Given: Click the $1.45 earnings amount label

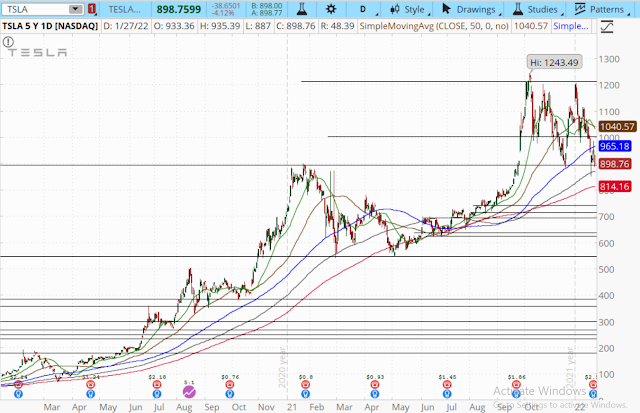Looking at the screenshot, I should [447, 377].
